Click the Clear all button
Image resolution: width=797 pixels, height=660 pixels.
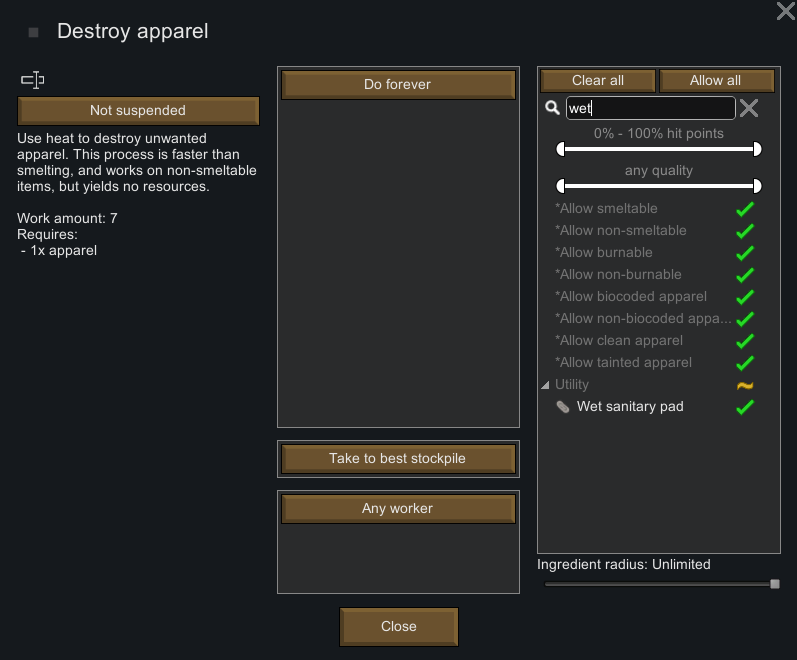coord(598,80)
